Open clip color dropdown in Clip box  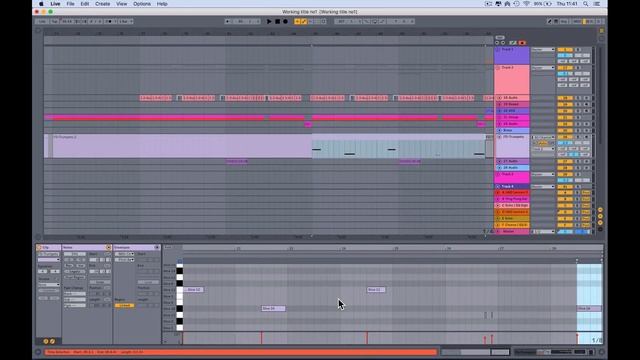pyautogui.click(x=49, y=260)
